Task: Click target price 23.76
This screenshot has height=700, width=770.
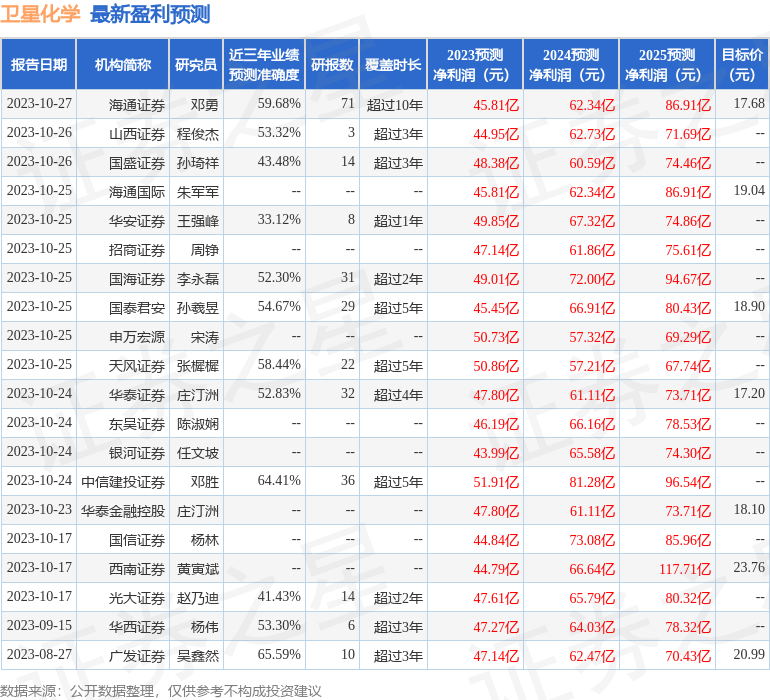Action: click(x=749, y=567)
